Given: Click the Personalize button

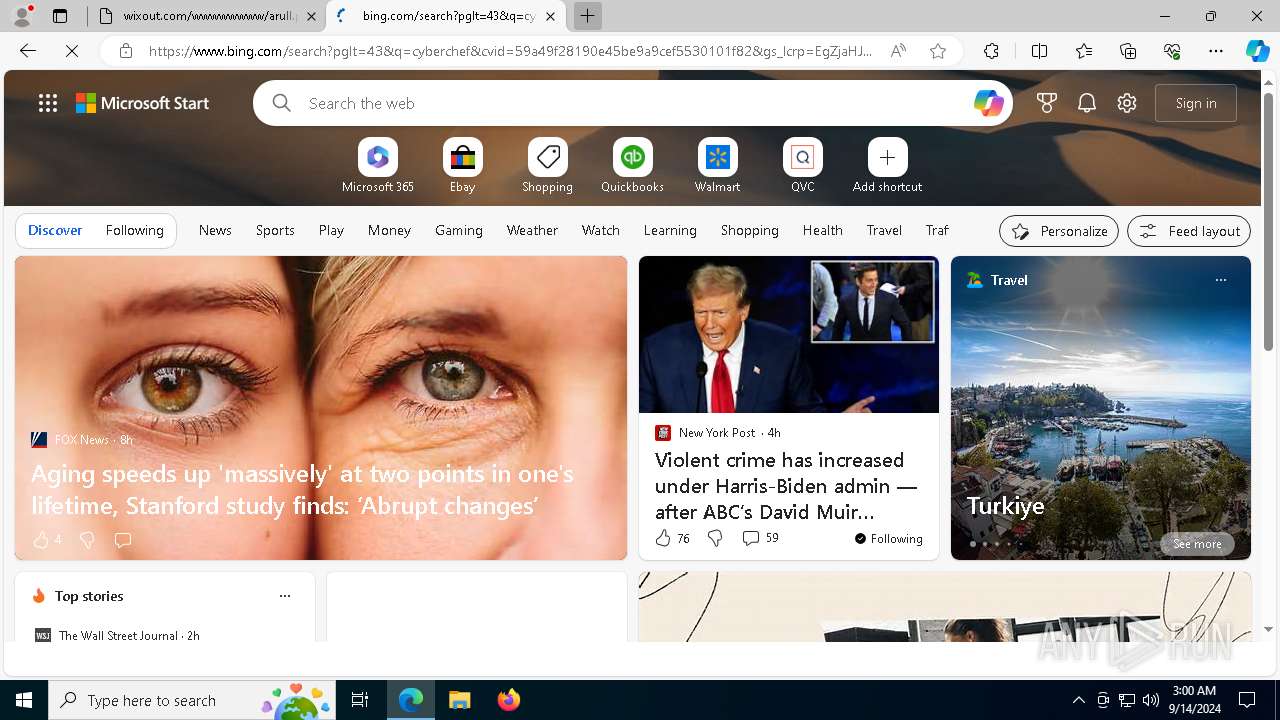Looking at the screenshot, I should pos(1059,231).
